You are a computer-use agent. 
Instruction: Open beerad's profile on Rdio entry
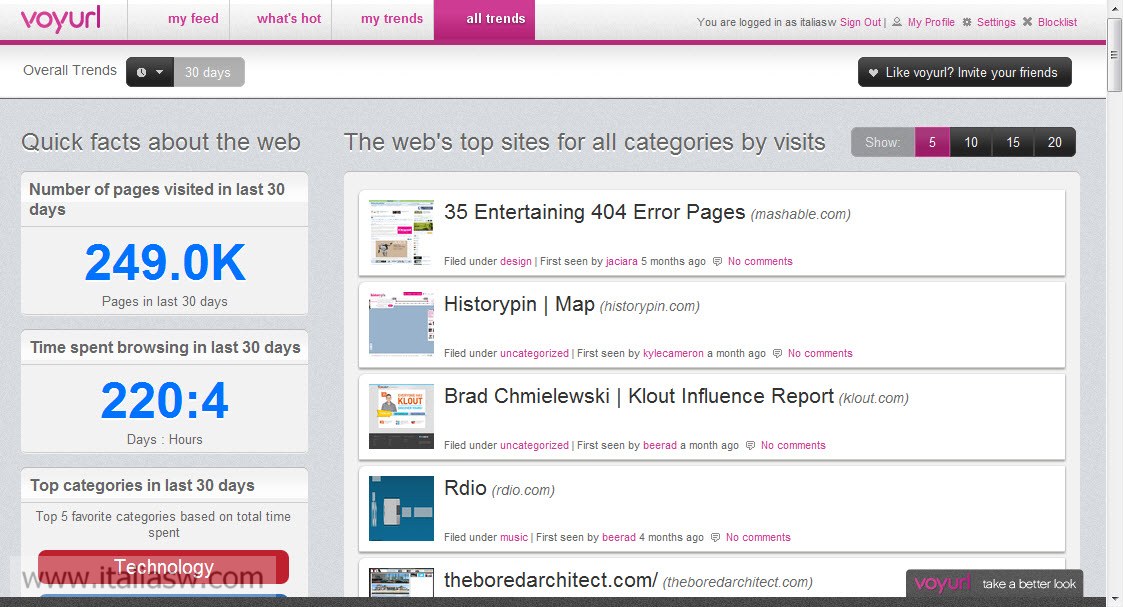pos(619,537)
